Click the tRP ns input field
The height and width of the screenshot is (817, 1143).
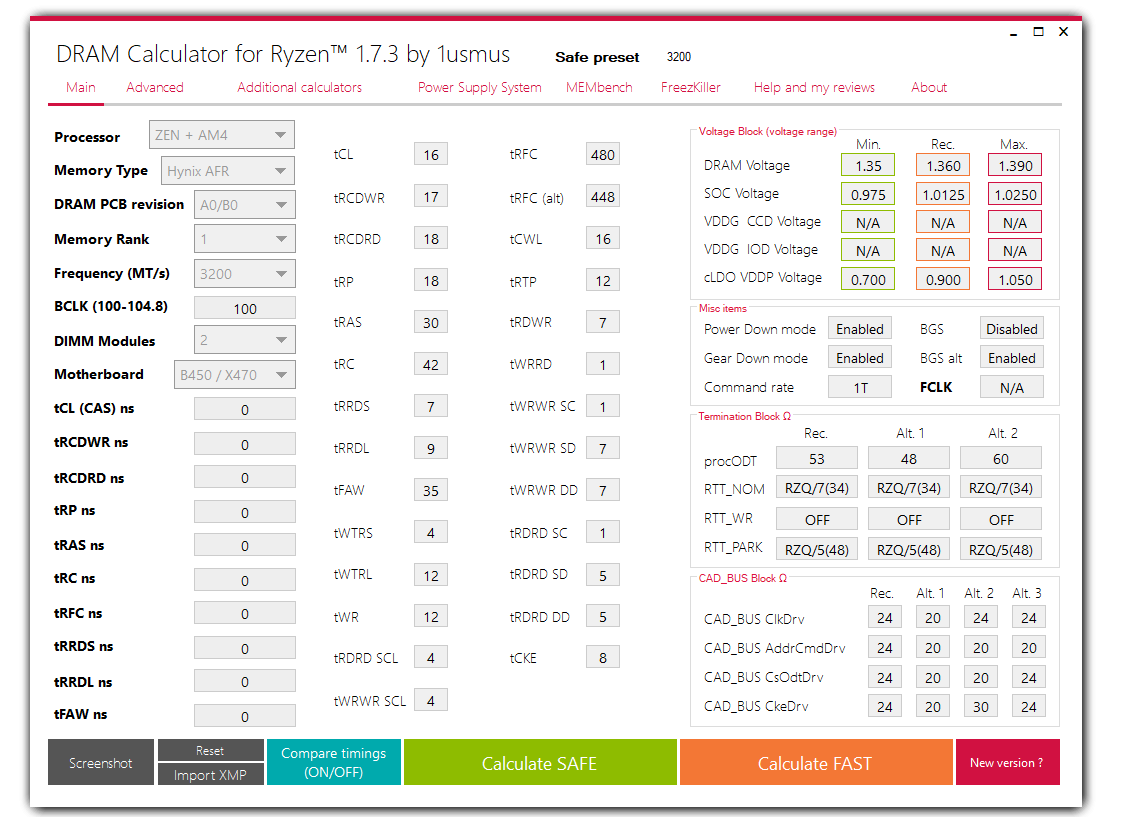[x=244, y=512]
